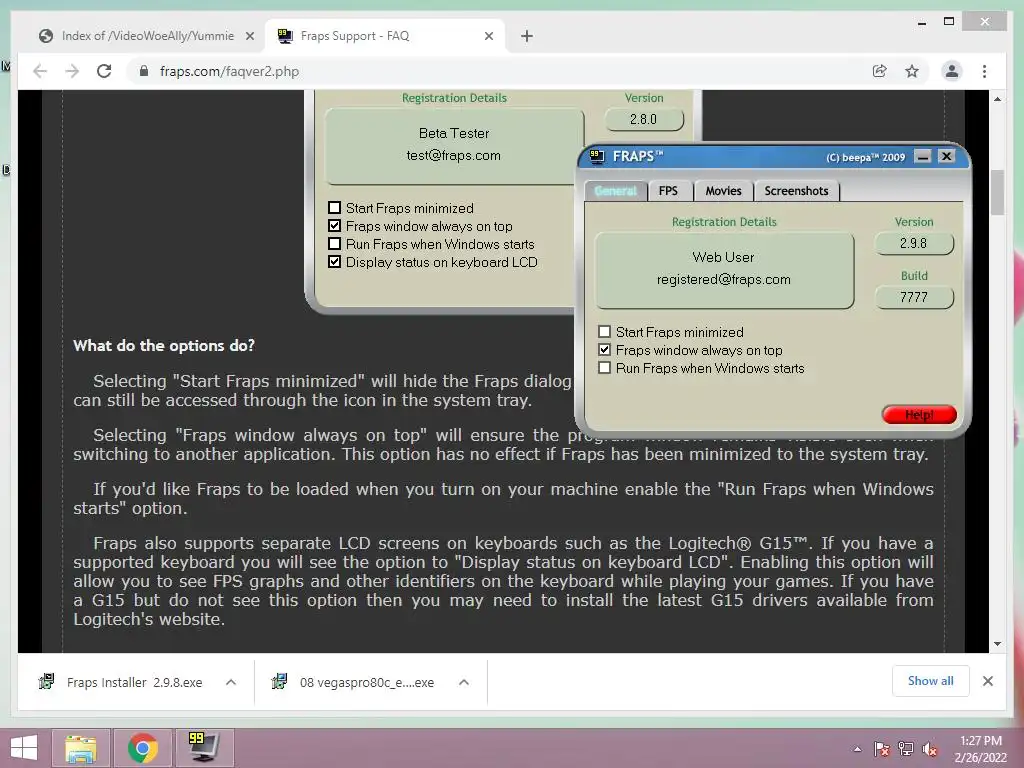Click test@fraps.com in the webpage image
Viewport: 1024px width, 768px height.
pyautogui.click(x=453, y=155)
